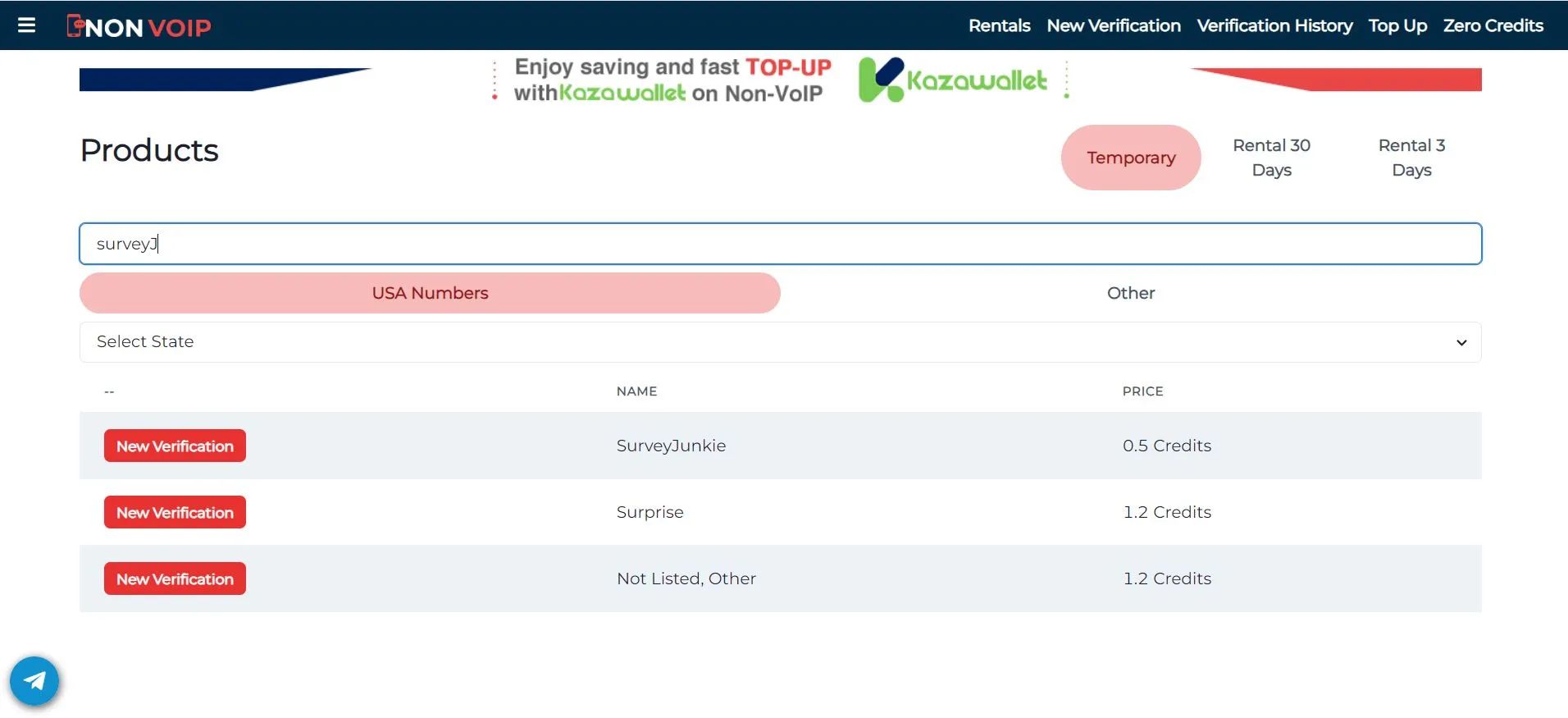Click the NAME column header
The height and width of the screenshot is (718, 1568).
point(636,391)
